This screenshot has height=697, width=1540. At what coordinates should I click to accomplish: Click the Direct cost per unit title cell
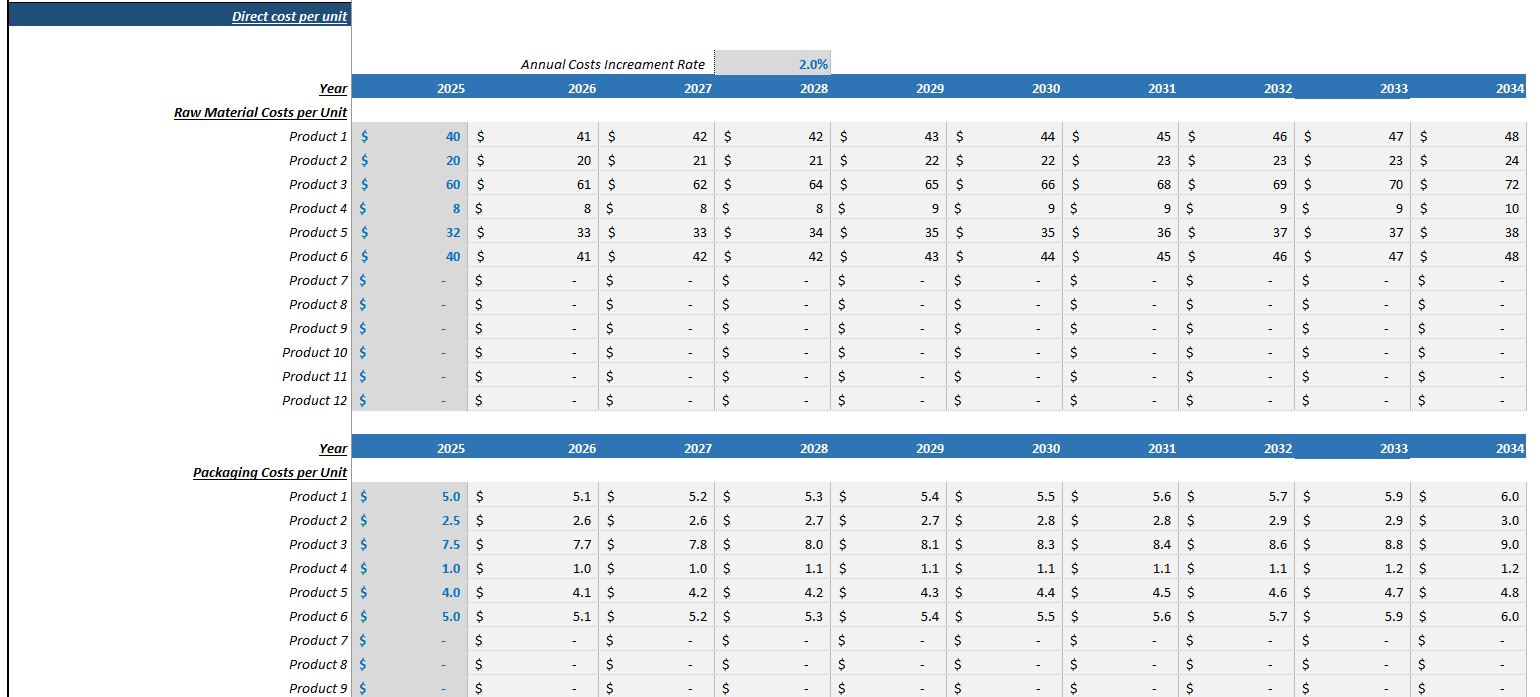tap(288, 15)
